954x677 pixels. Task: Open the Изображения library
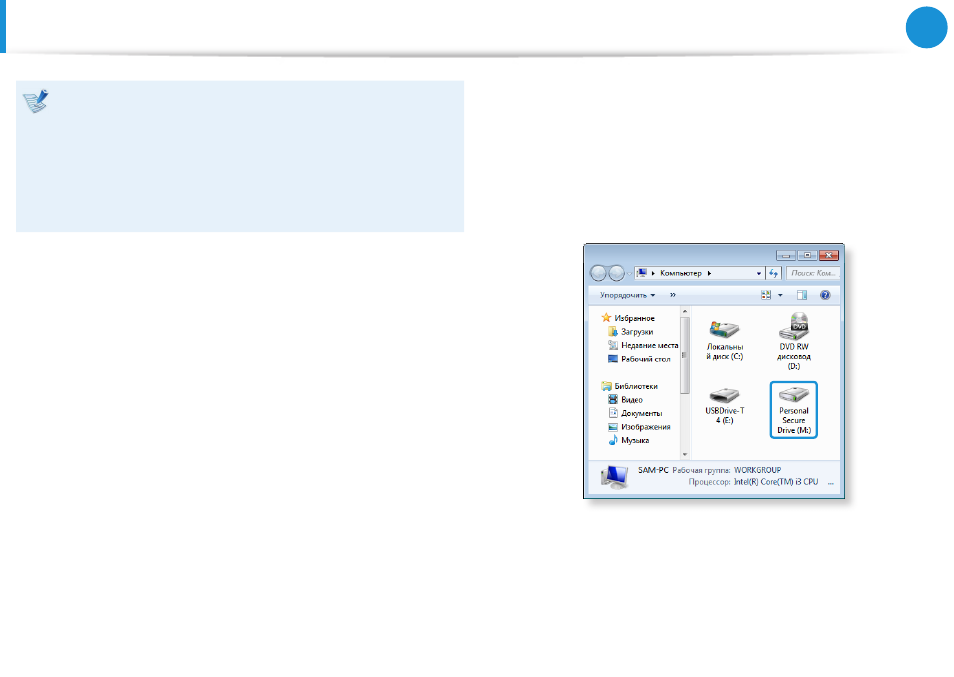coord(639,427)
